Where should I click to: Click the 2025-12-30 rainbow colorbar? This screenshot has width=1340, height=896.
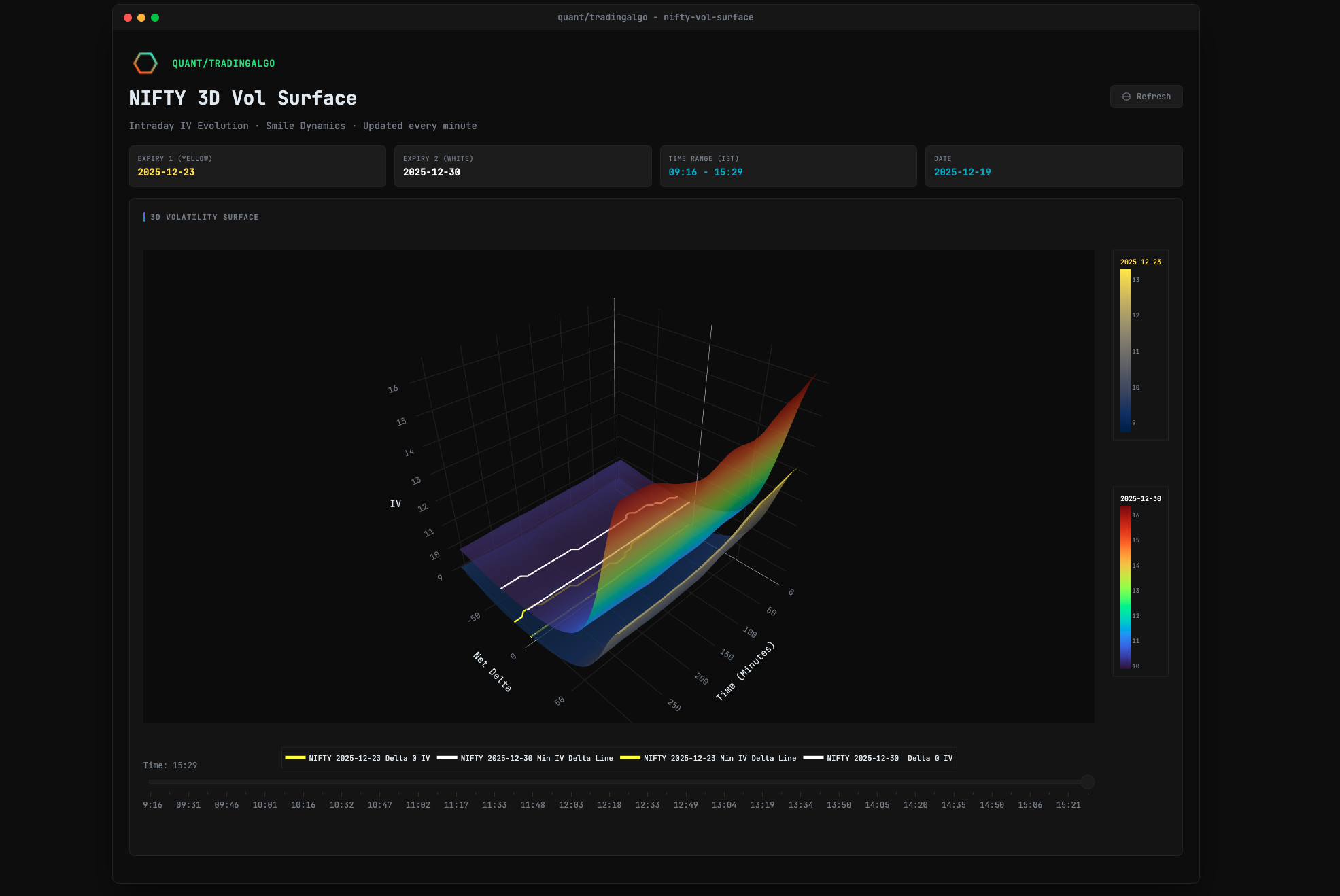[1125, 587]
